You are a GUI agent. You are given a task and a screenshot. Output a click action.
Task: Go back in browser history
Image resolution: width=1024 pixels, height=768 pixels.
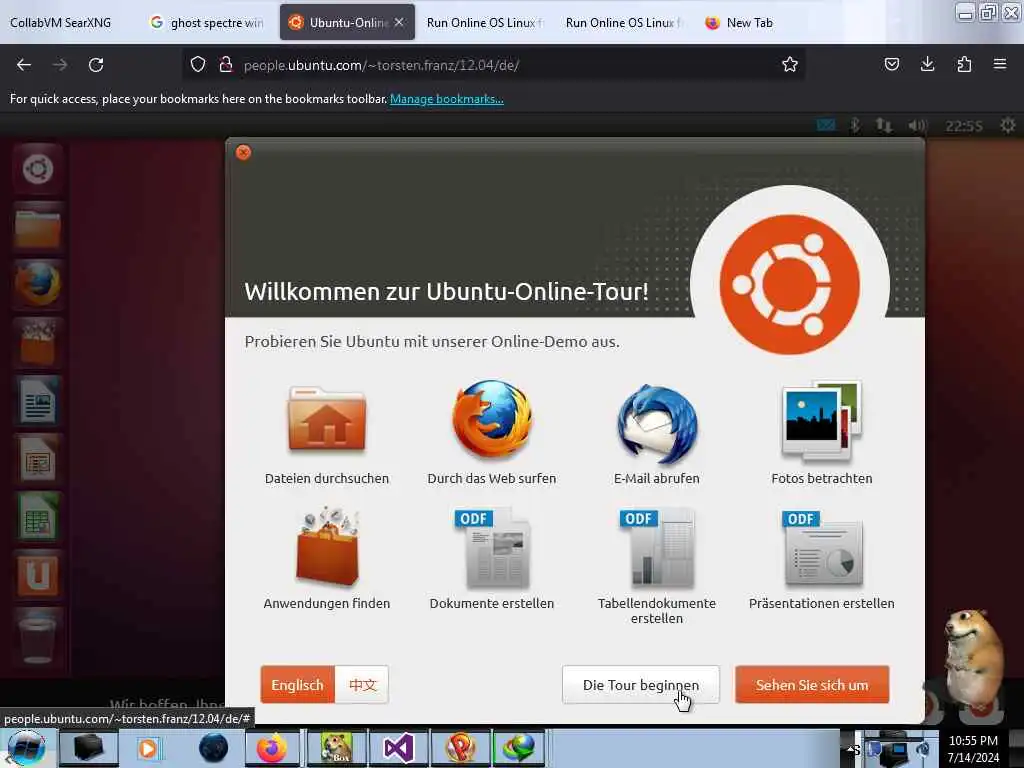(24, 65)
